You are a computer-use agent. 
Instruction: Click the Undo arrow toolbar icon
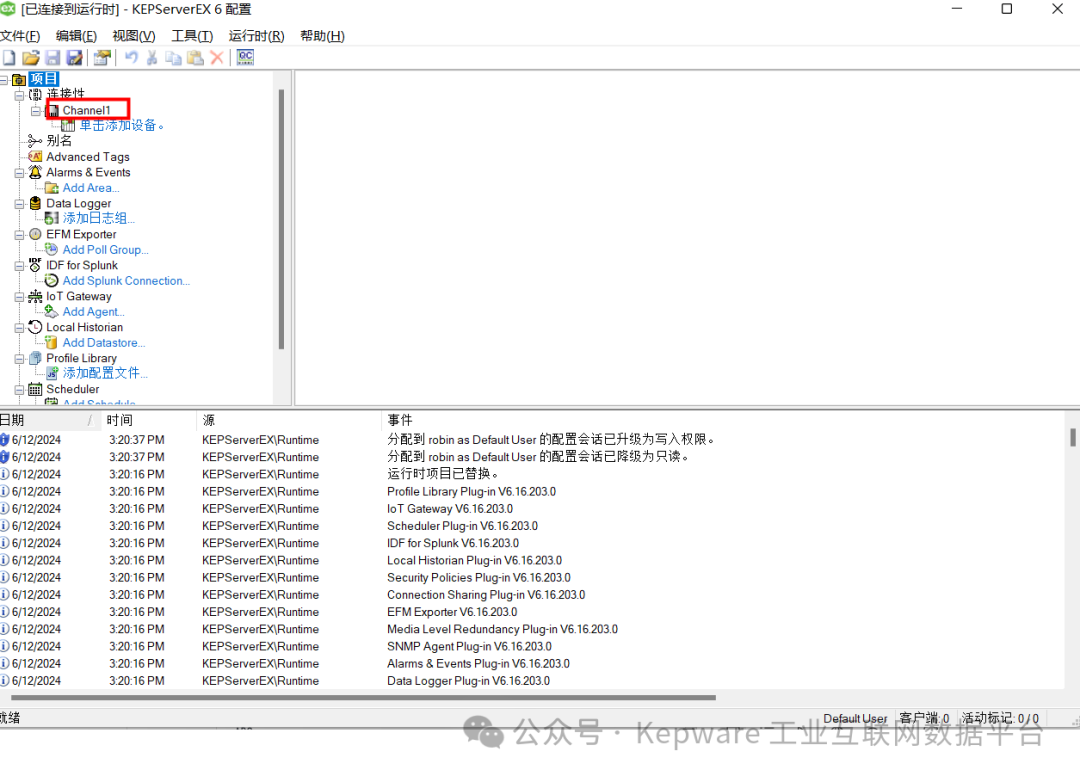point(131,58)
